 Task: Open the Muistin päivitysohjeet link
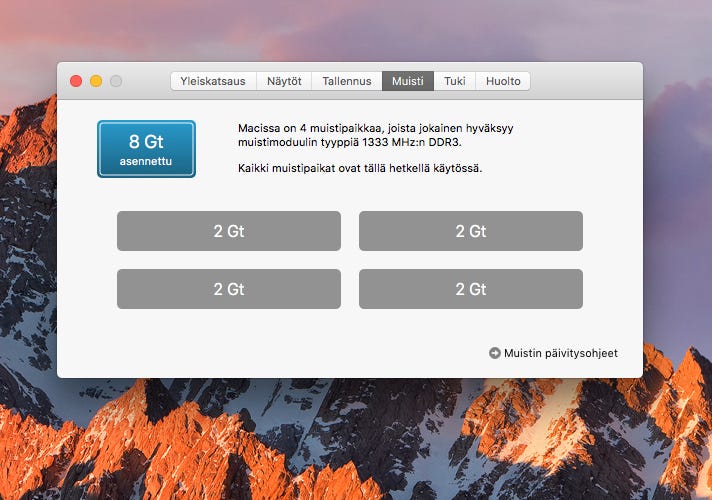561,353
